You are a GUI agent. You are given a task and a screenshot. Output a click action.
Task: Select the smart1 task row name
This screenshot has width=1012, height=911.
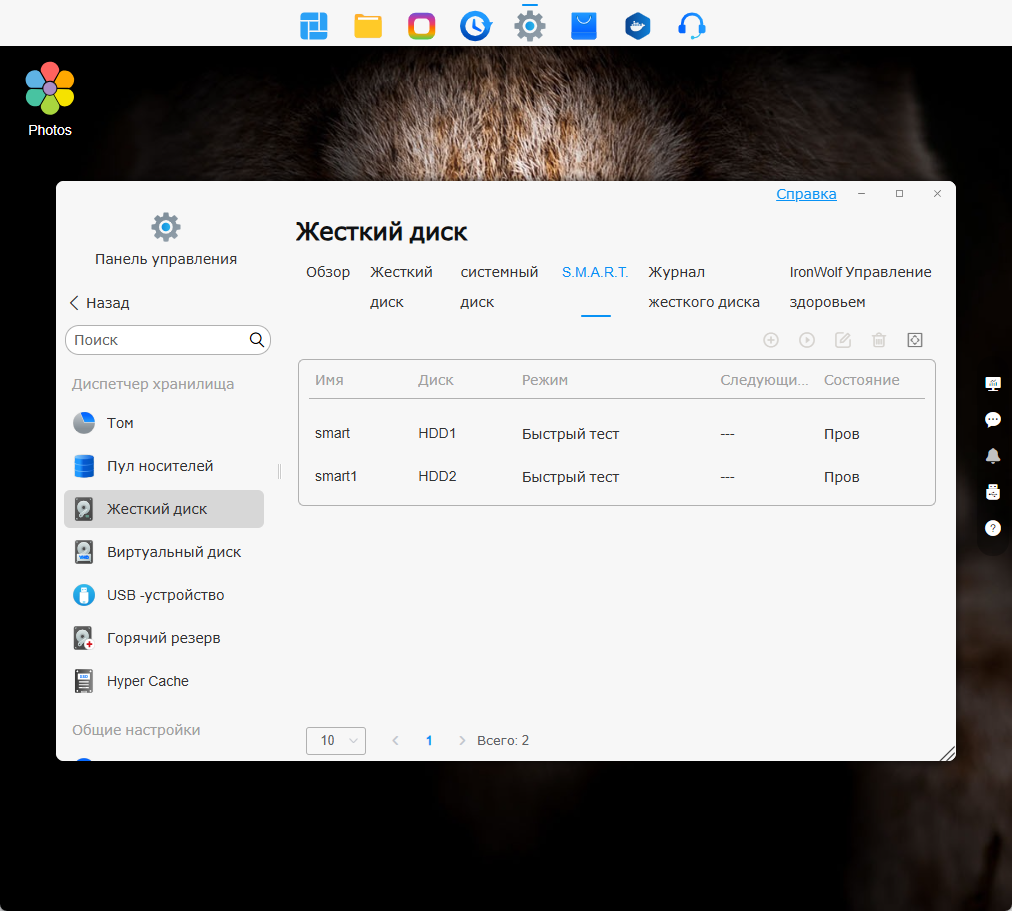click(336, 476)
